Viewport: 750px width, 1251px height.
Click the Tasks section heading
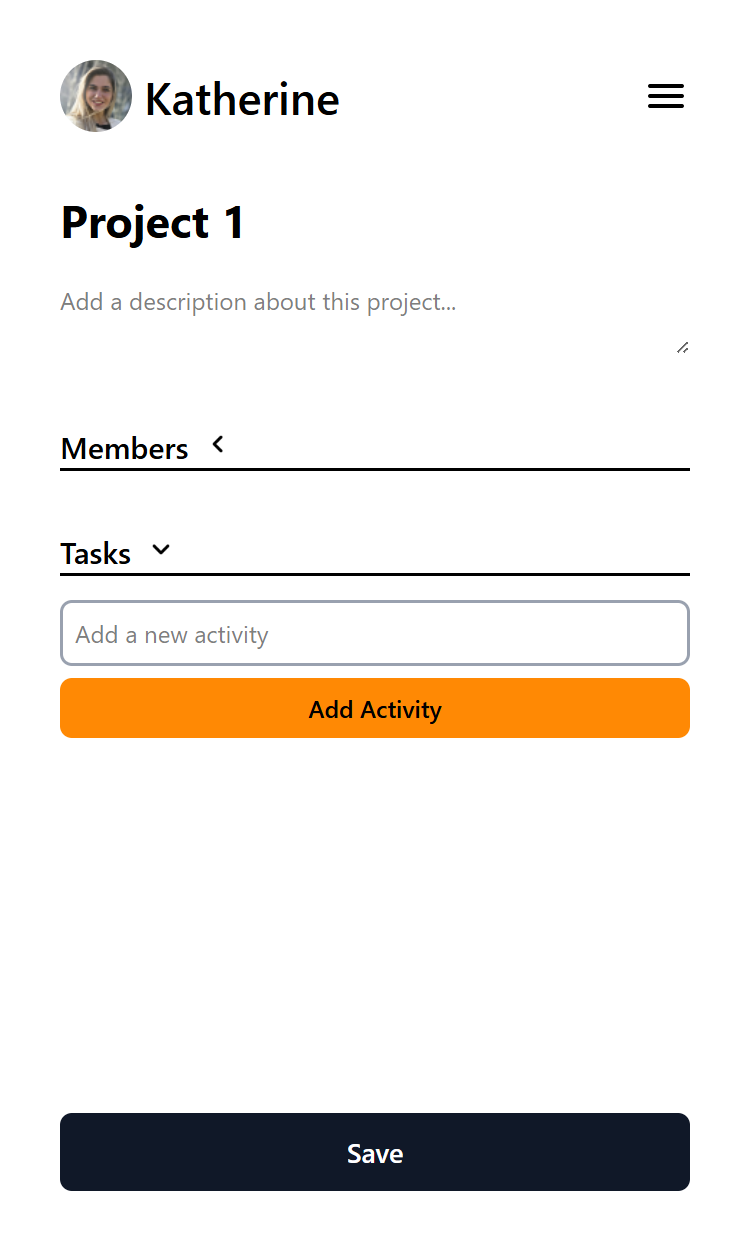coord(95,554)
